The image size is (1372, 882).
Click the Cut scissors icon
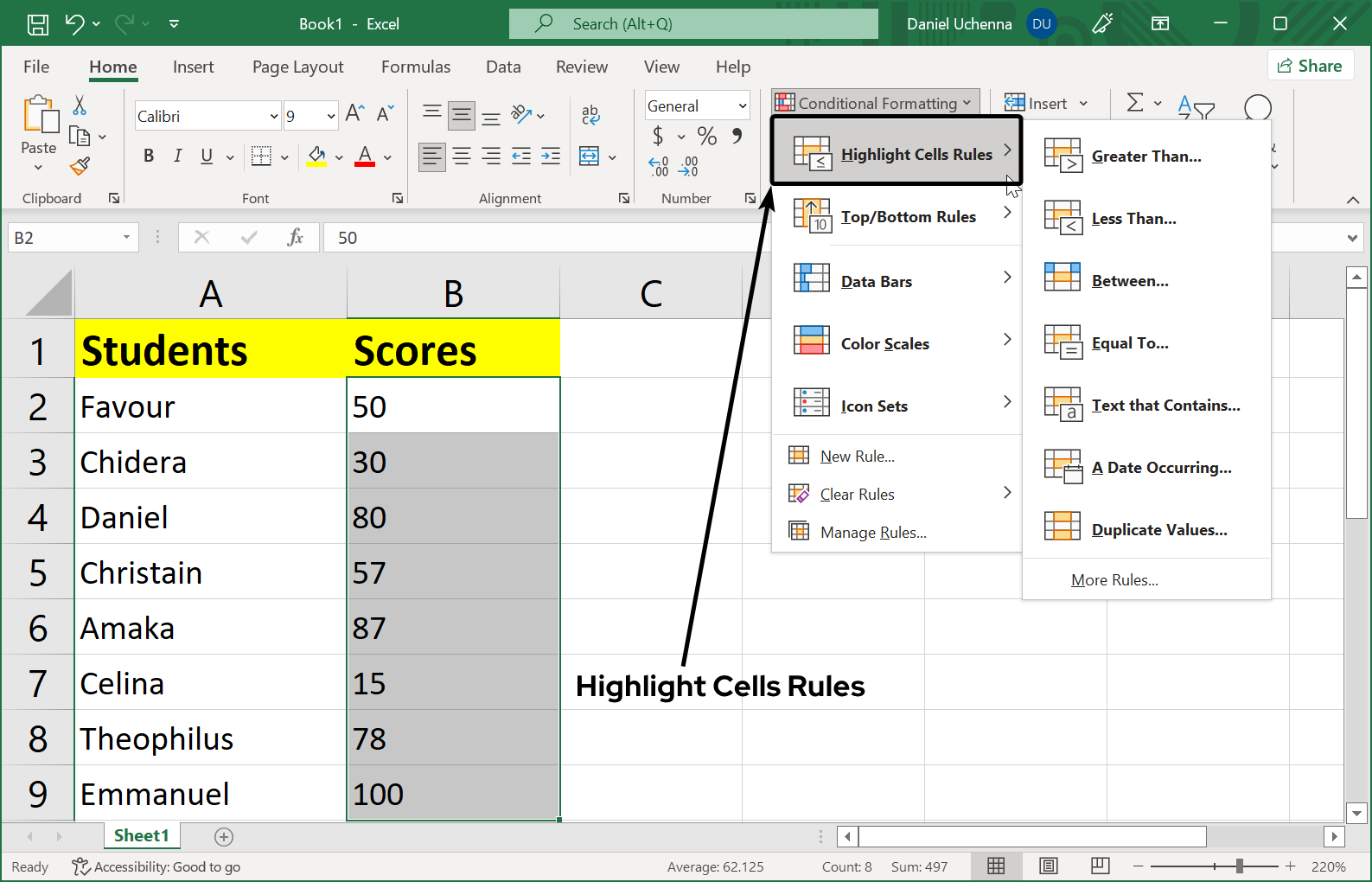[80, 105]
